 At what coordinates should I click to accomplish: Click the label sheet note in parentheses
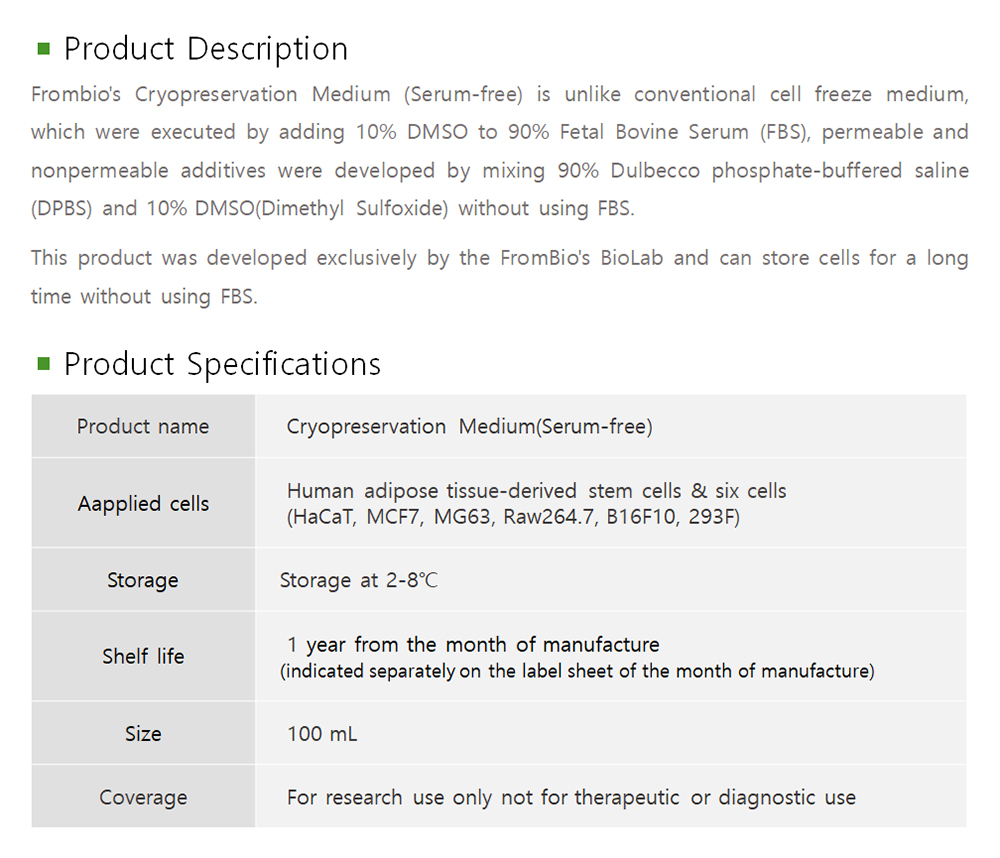[577, 671]
